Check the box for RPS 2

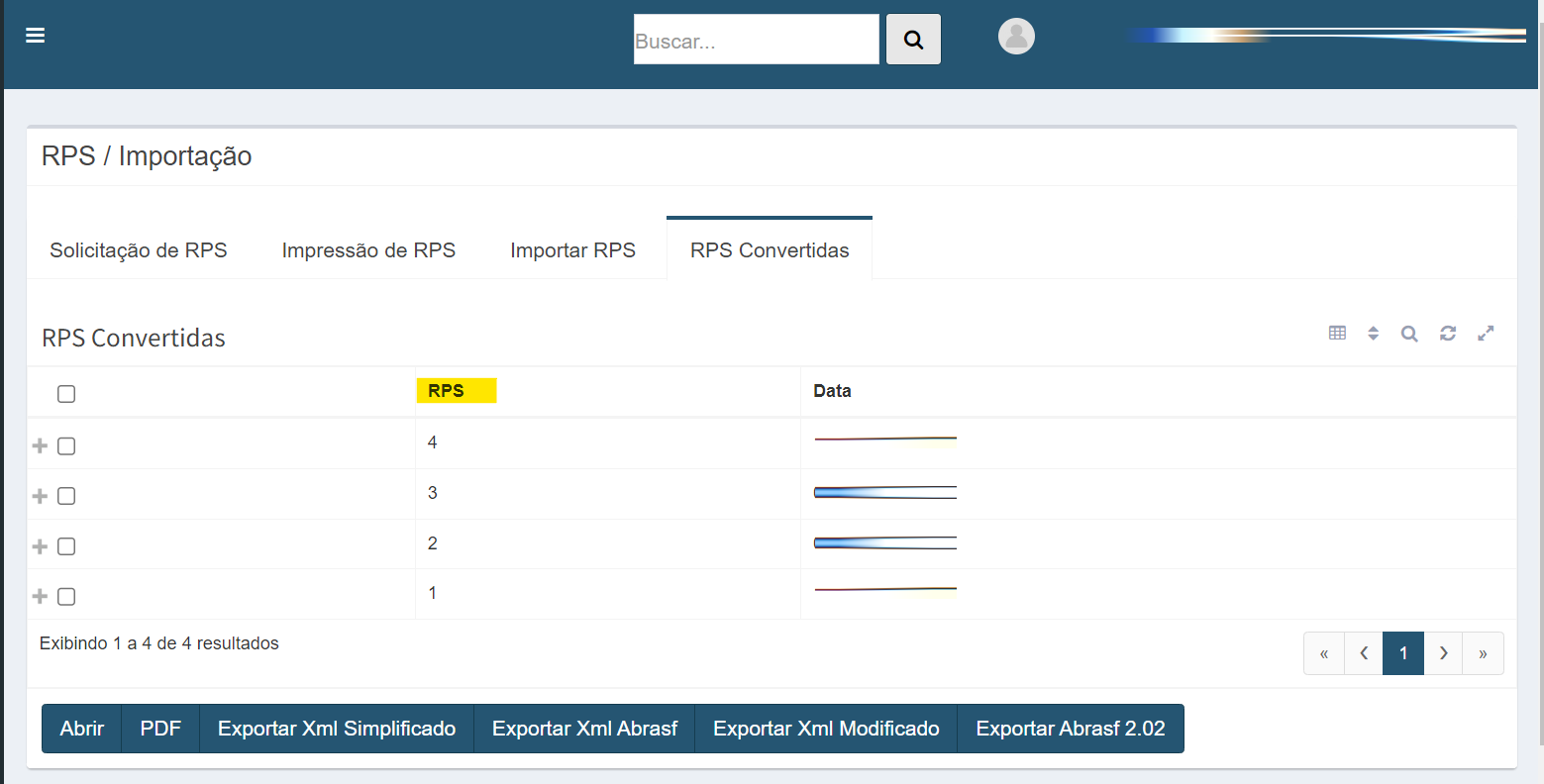(x=66, y=546)
